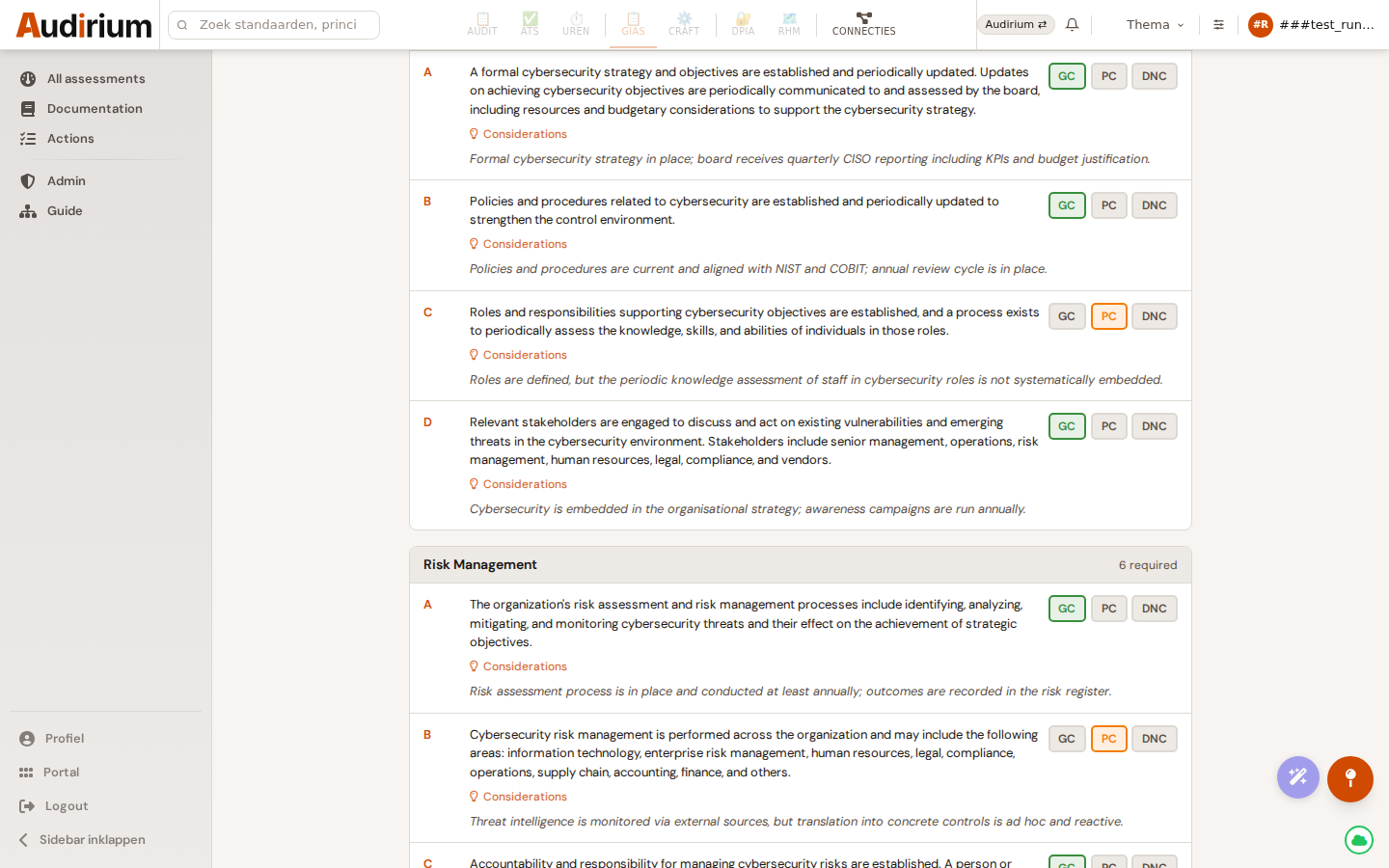Open All assessments in sidebar
This screenshot has width=1389, height=868.
[x=96, y=79]
